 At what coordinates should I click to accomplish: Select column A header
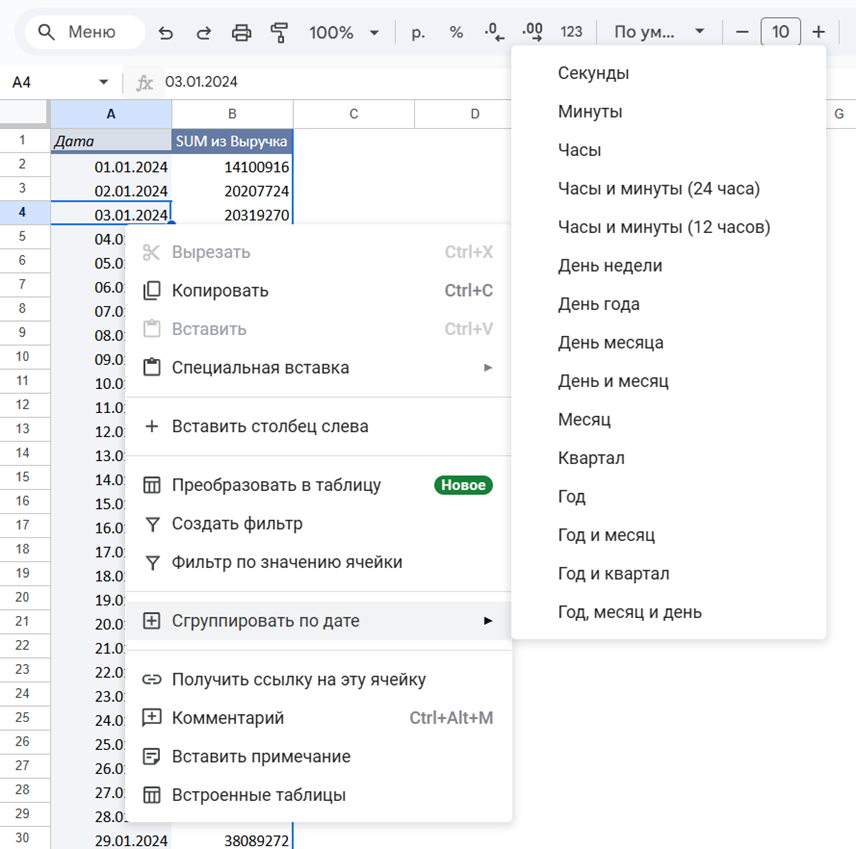click(x=111, y=114)
